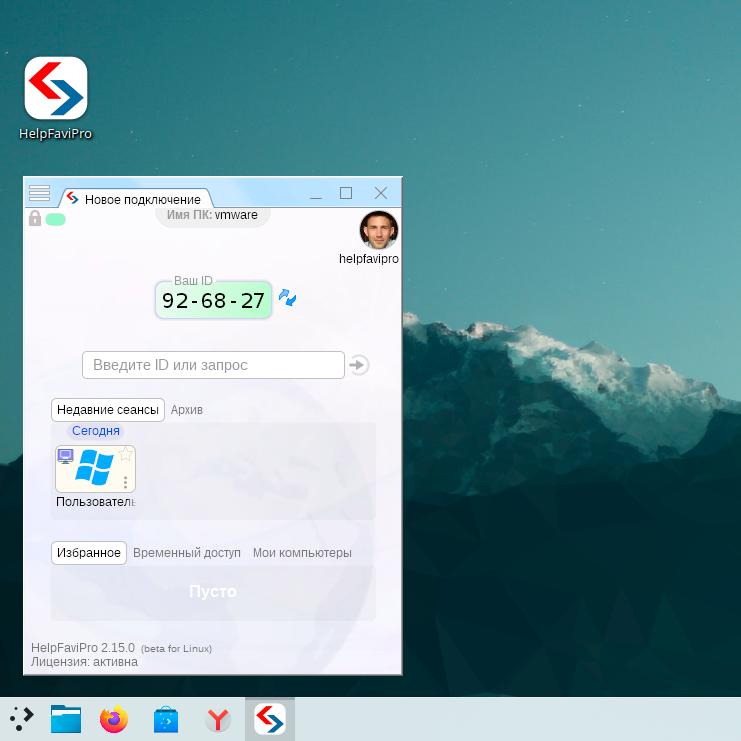The height and width of the screenshot is (741, 741).
Task: Mark the recent session as favorite with star
Action: [126, 454]
